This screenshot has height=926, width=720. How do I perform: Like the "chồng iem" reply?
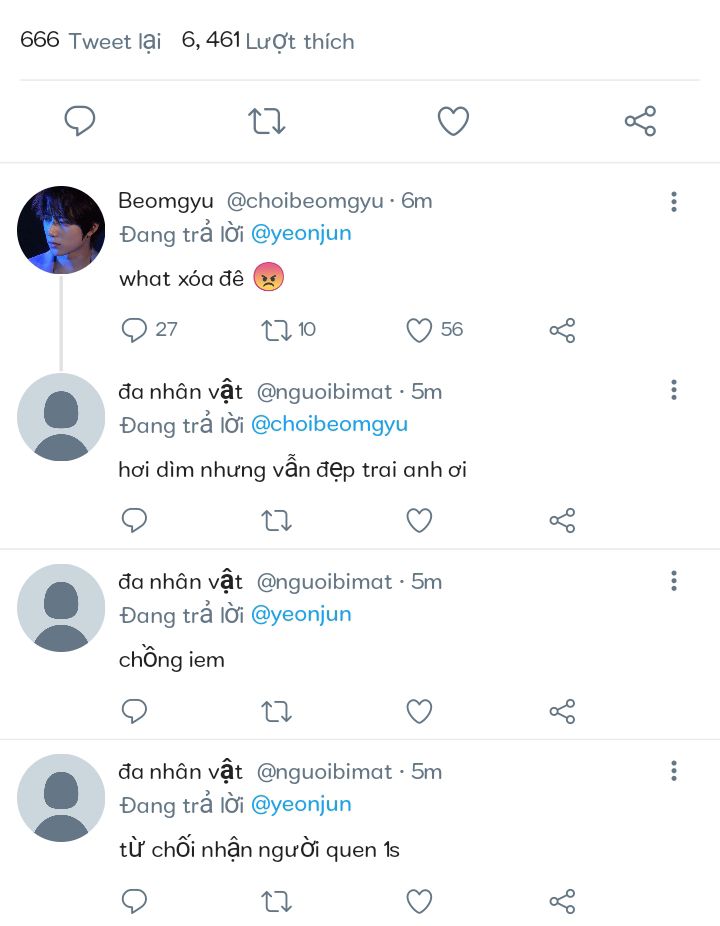click(x=419, y=711)
